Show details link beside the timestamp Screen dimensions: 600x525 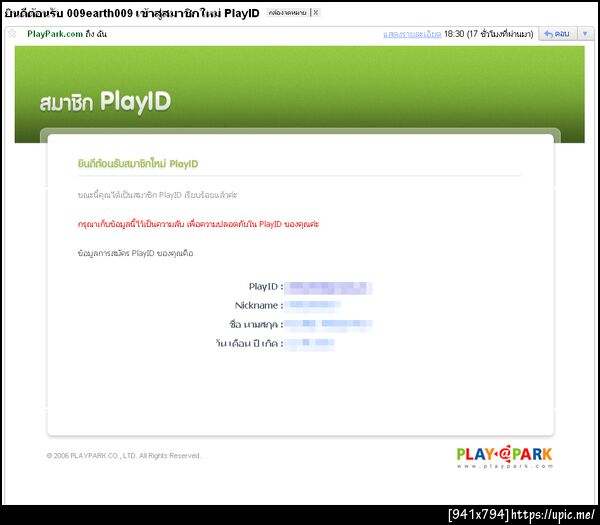click(x=412, y=34)
